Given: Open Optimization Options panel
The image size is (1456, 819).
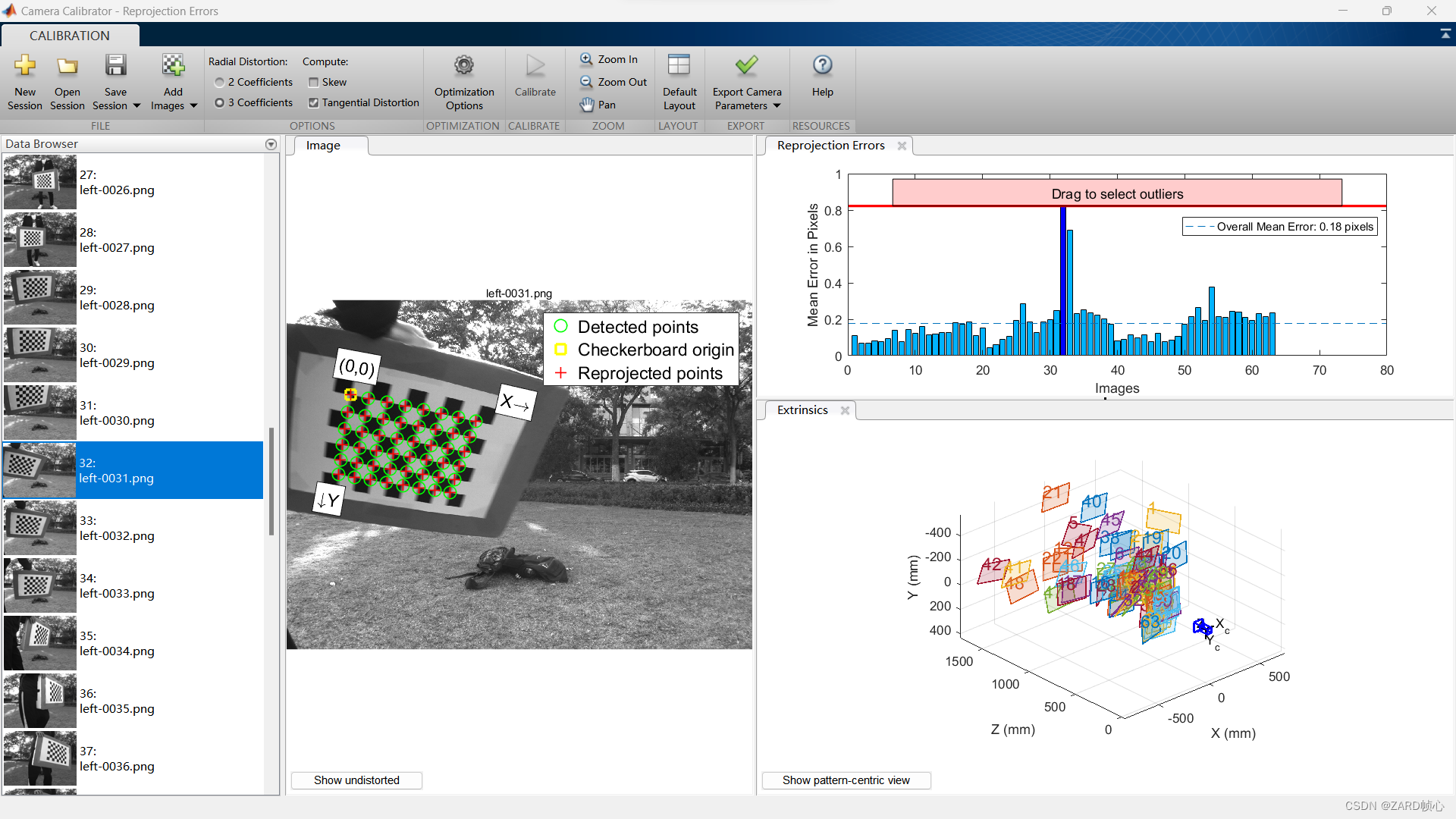Looking at the screenshot, I should pyautogui.click(x=463, y=82).
